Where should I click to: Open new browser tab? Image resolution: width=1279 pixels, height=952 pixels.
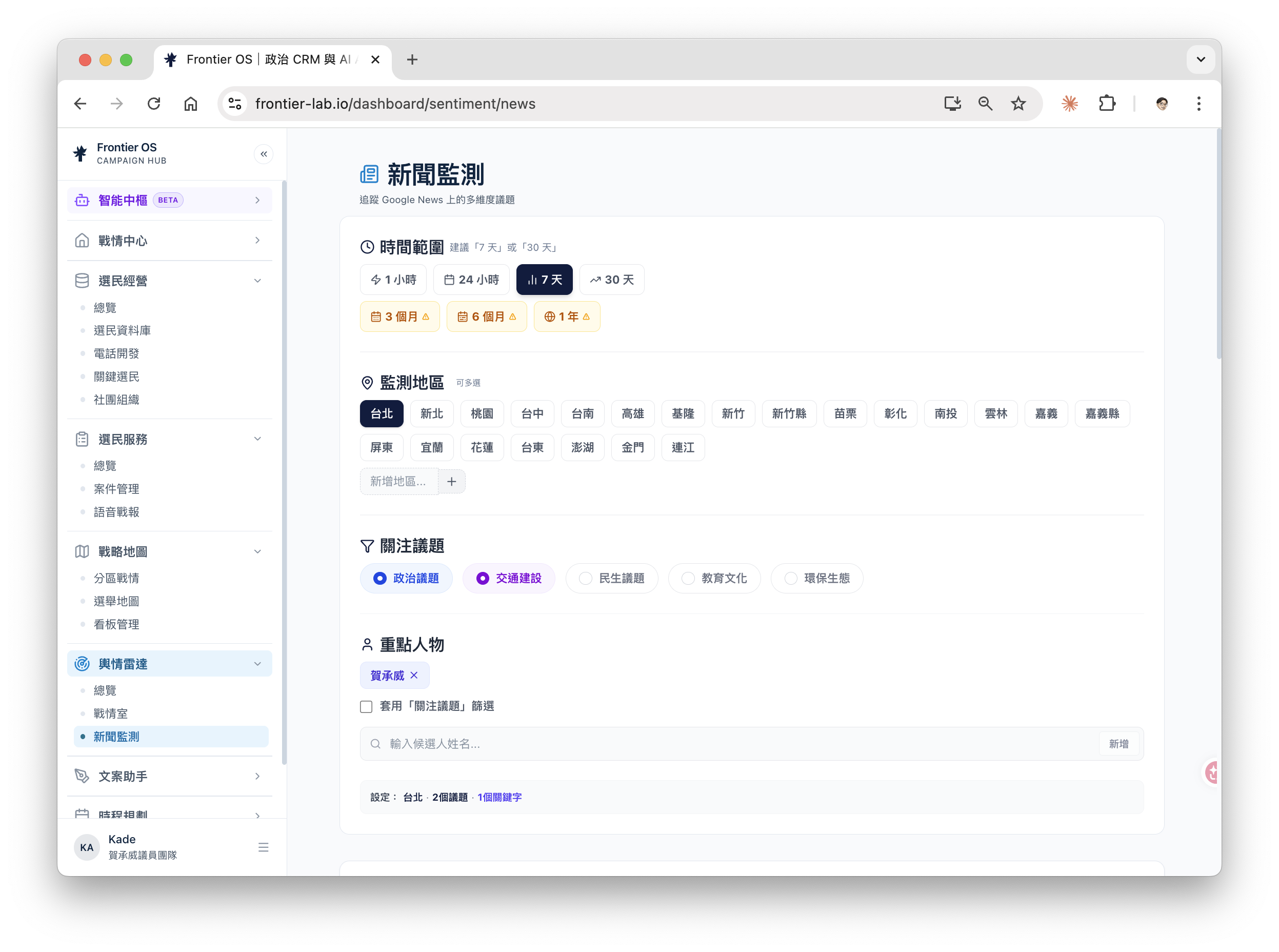pyautogui.click(x=412, y=60)
